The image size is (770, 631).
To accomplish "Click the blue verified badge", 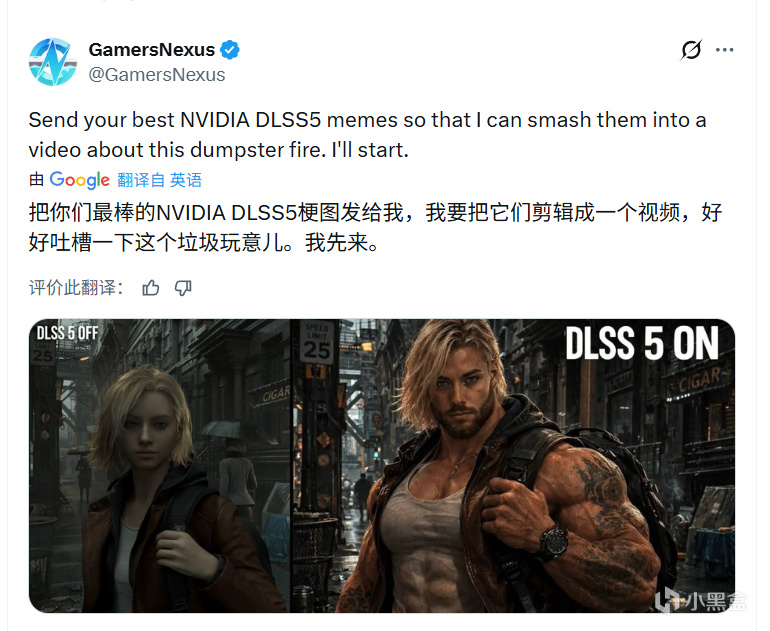I will pos(229,50).
